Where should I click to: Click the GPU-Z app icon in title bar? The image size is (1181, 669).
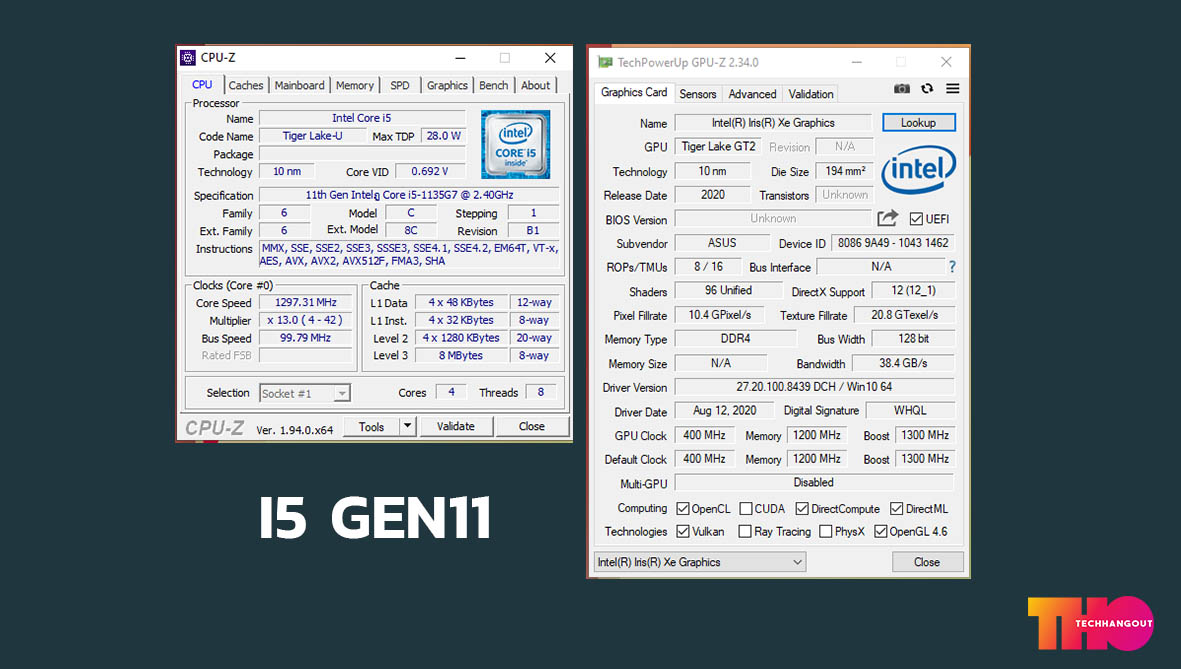[605, 63]
